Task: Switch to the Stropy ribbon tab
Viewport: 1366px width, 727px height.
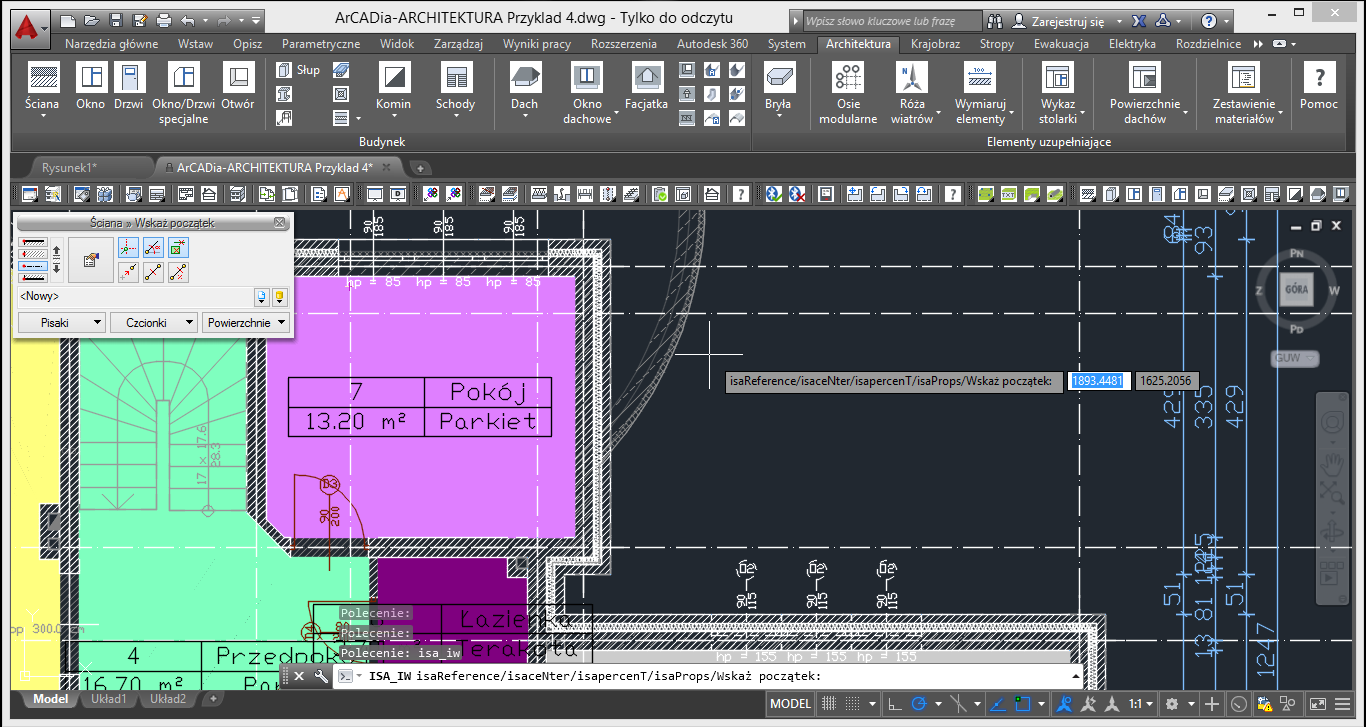Action: click(996, 44)
